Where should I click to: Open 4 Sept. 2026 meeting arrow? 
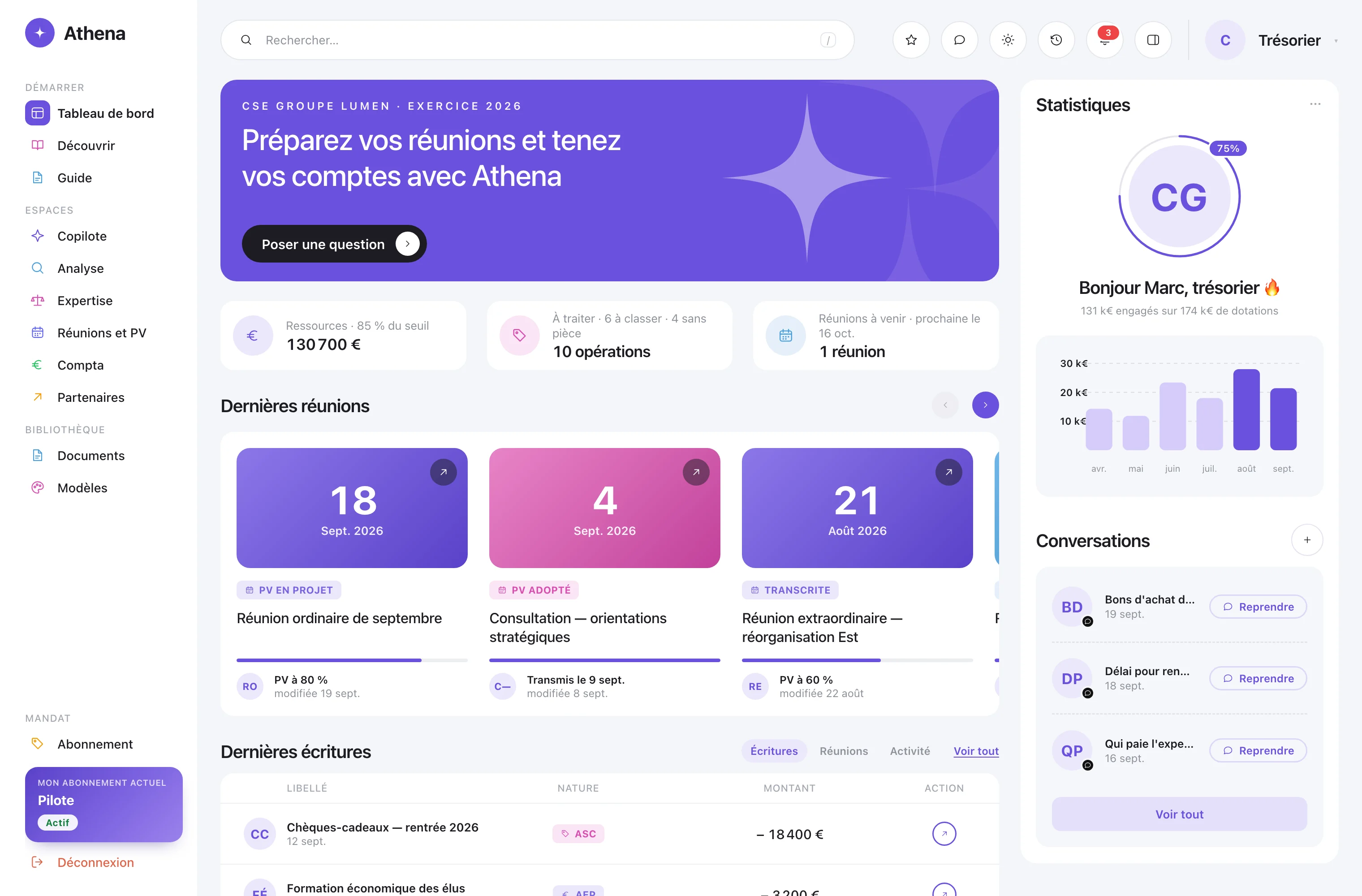696,473
